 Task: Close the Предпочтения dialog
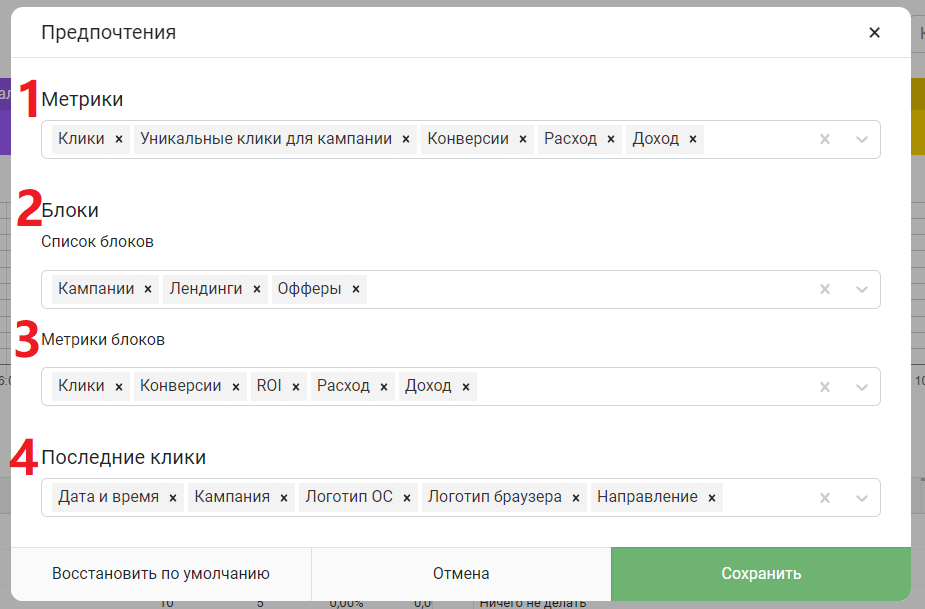pos(874,32)
